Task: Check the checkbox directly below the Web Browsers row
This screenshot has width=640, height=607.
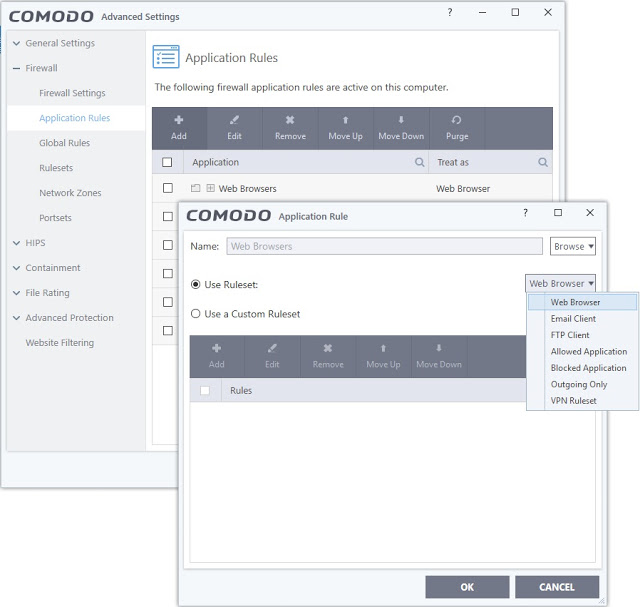Action: click(x=168, y=216)
